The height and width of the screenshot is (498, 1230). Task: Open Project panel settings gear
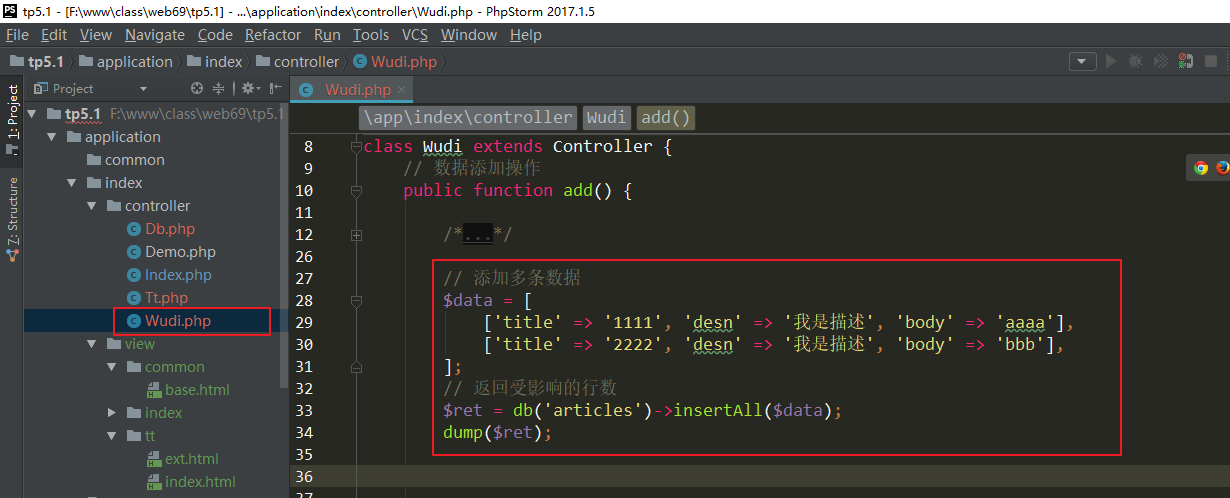coord(247,88)
